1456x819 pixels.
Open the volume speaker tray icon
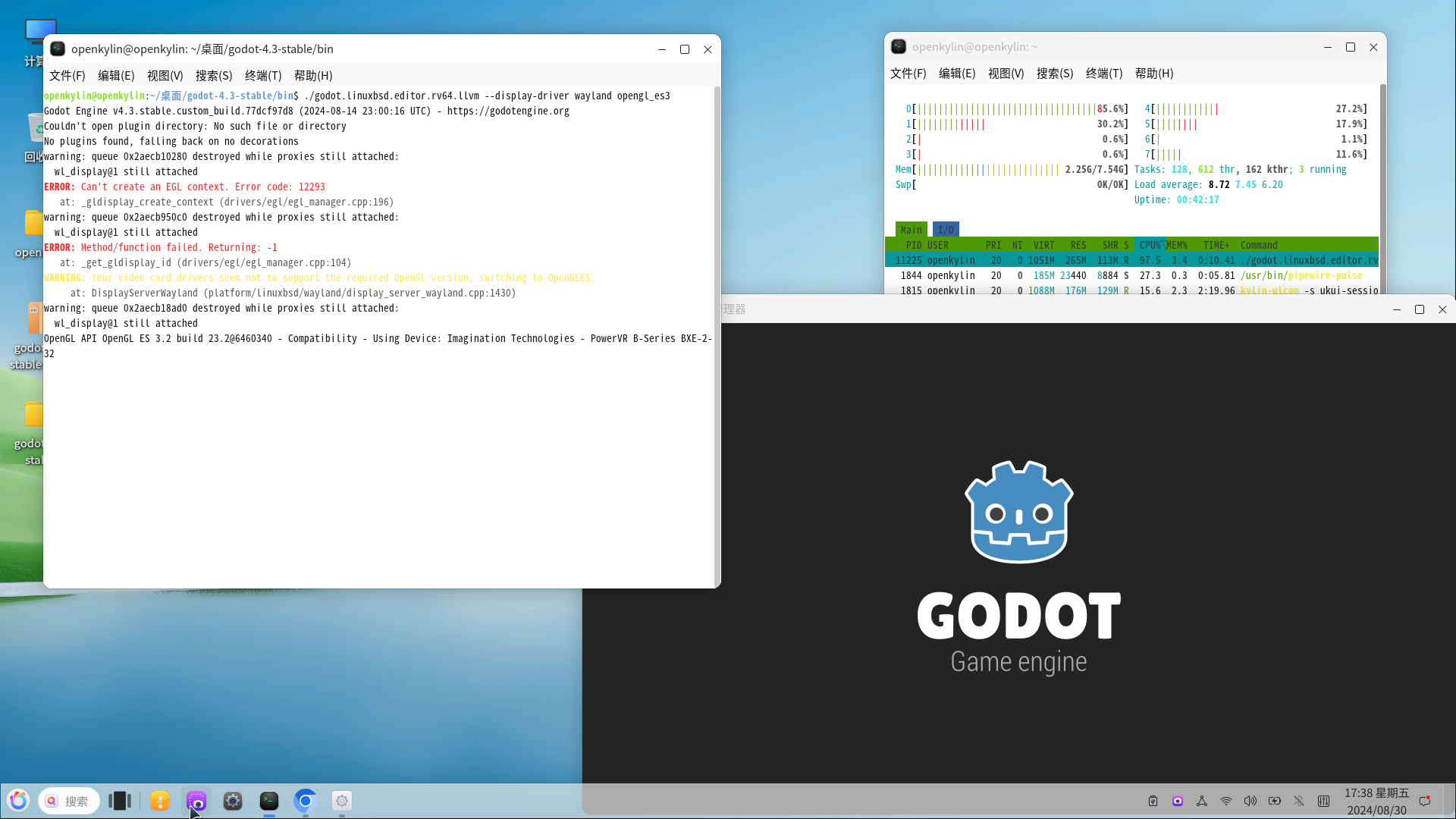point(1250,801)
